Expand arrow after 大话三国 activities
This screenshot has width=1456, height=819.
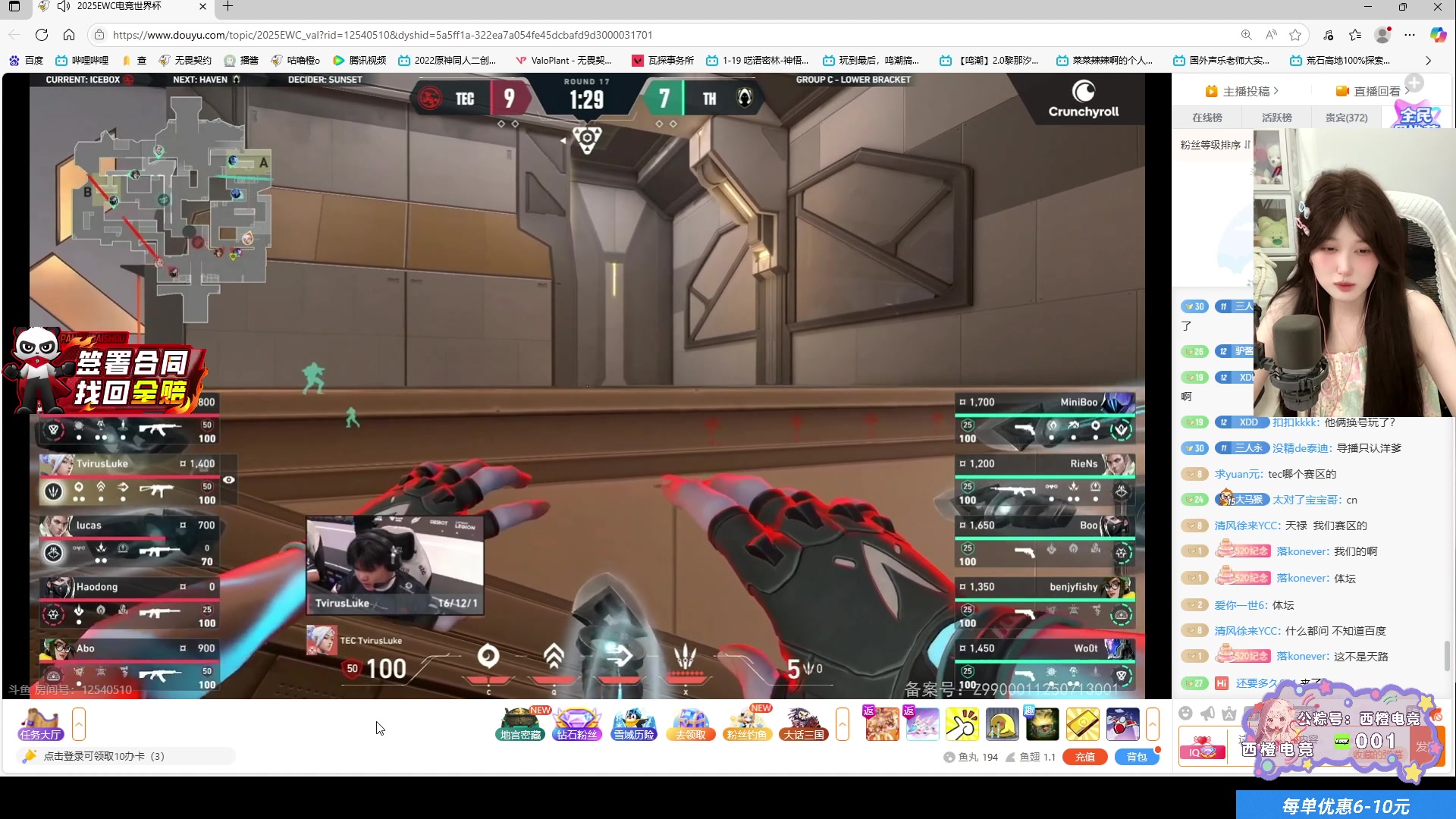coord(843,724)
